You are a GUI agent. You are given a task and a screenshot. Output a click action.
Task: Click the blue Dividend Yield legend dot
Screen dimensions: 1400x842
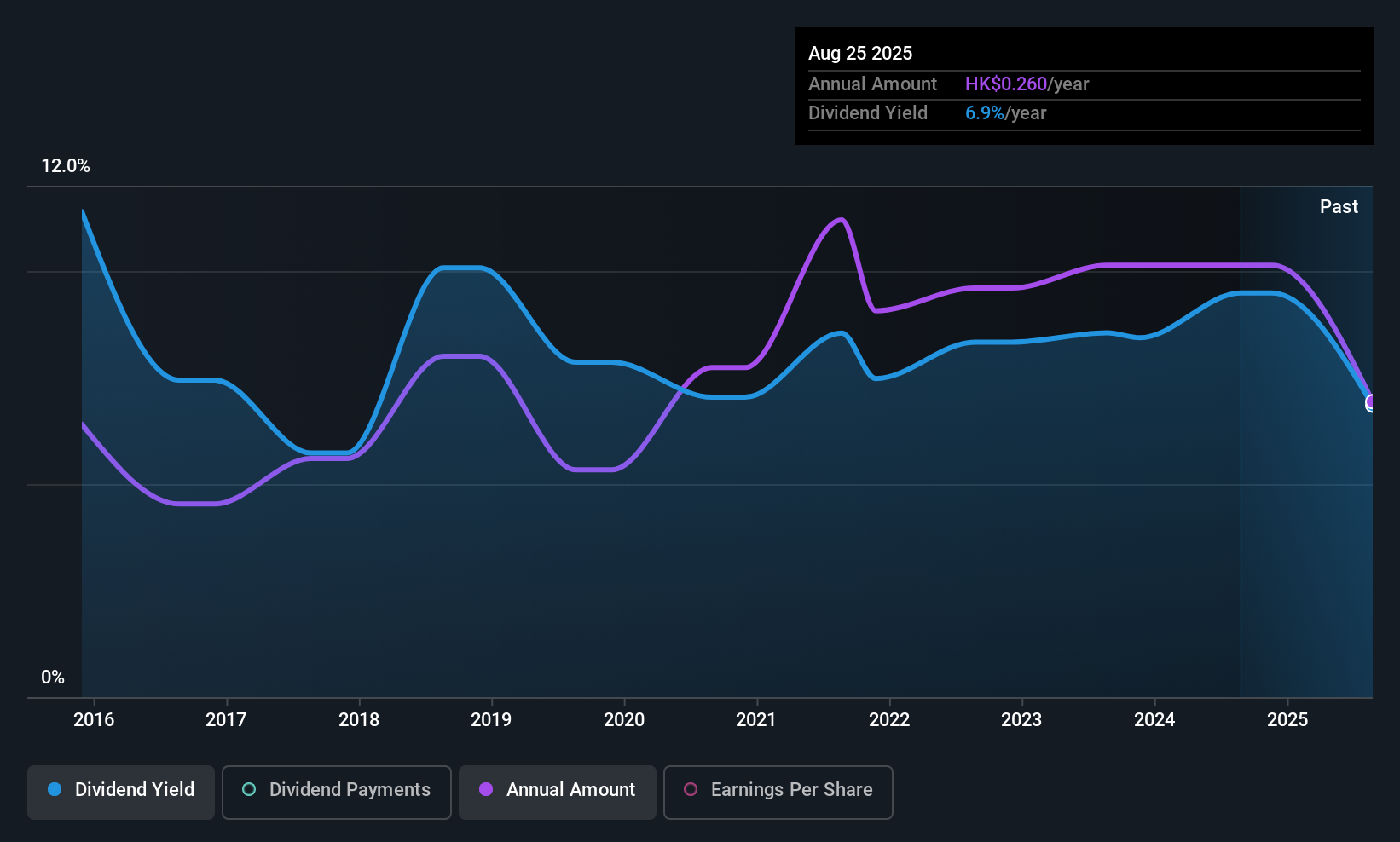click(x=55, y=790)
